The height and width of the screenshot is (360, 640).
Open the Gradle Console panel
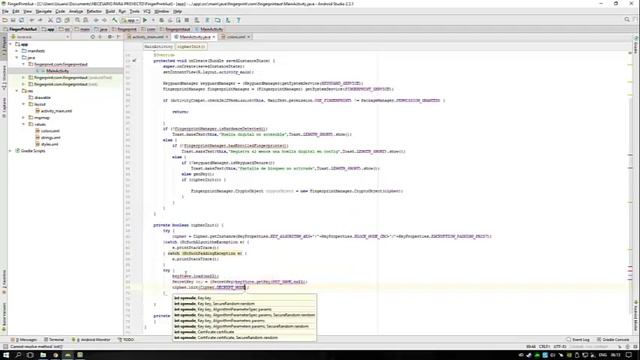coord(613,340)
